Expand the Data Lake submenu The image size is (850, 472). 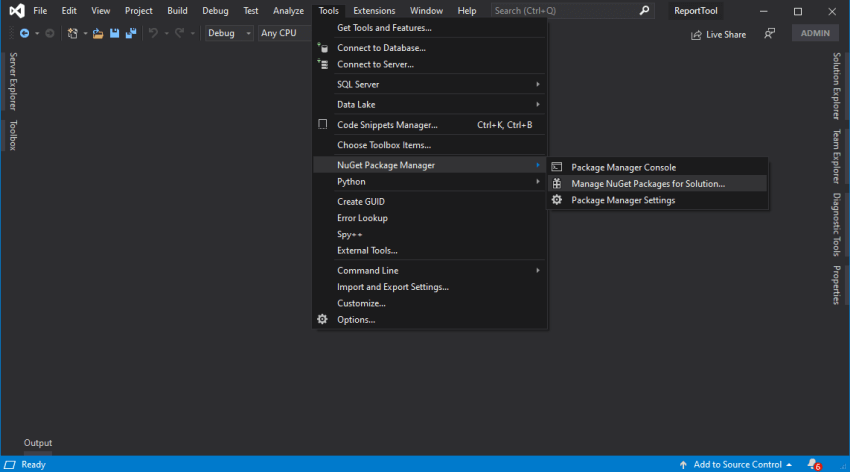point(429,104)
